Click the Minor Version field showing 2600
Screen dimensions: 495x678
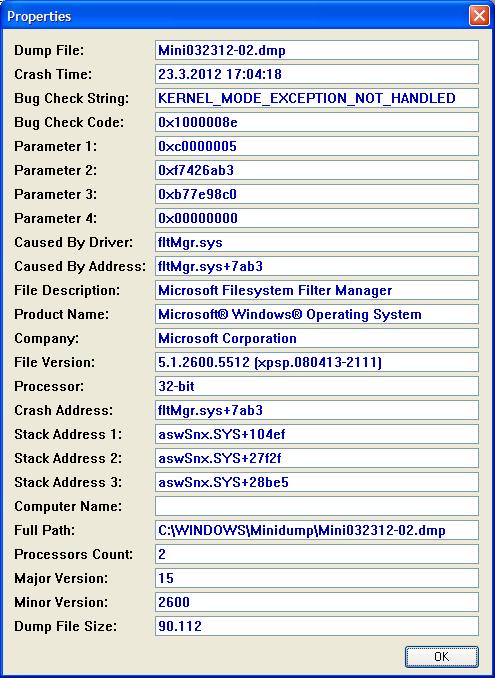(317, 602)
